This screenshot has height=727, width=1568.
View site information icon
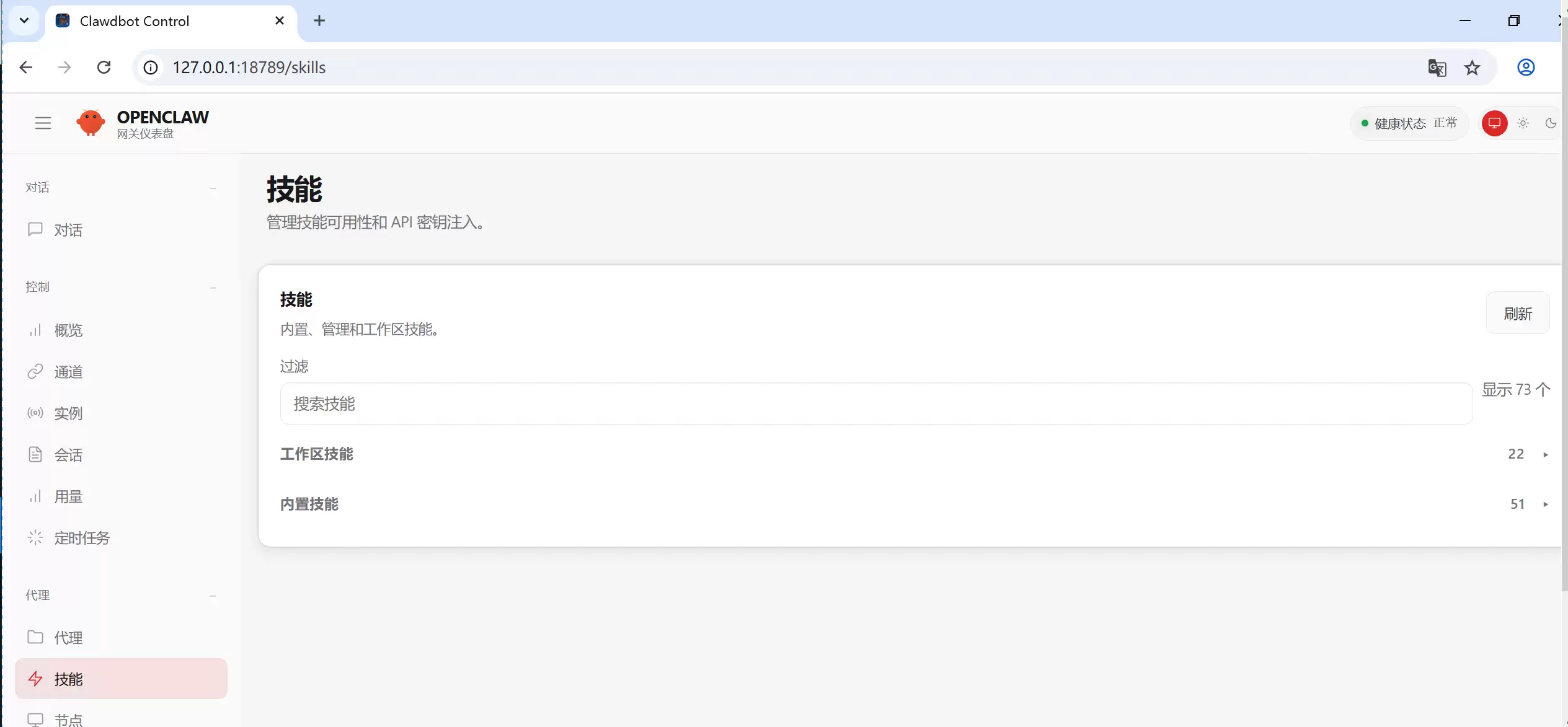coord(151,68)
